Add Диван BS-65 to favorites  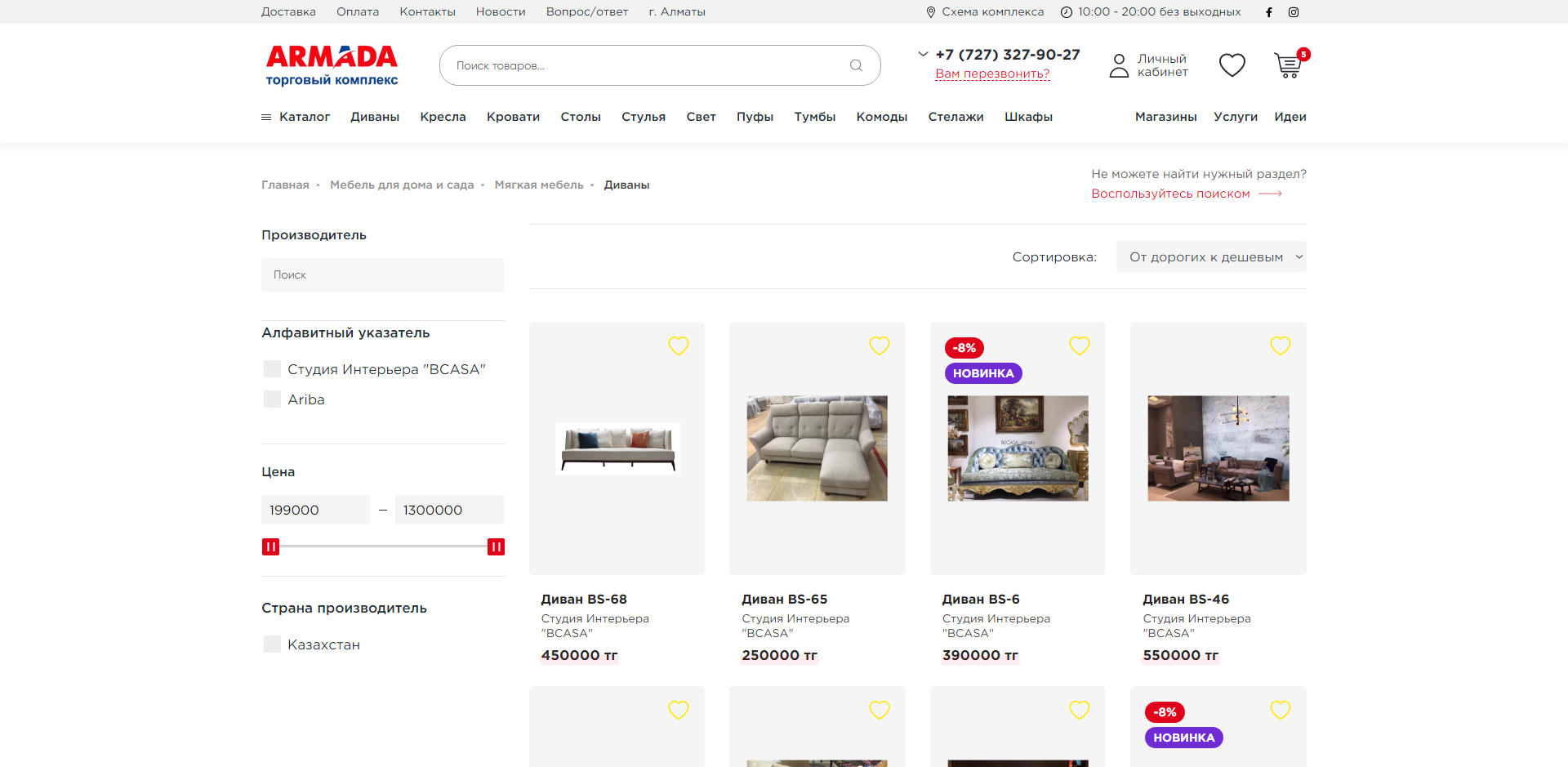tap(880, 346)
